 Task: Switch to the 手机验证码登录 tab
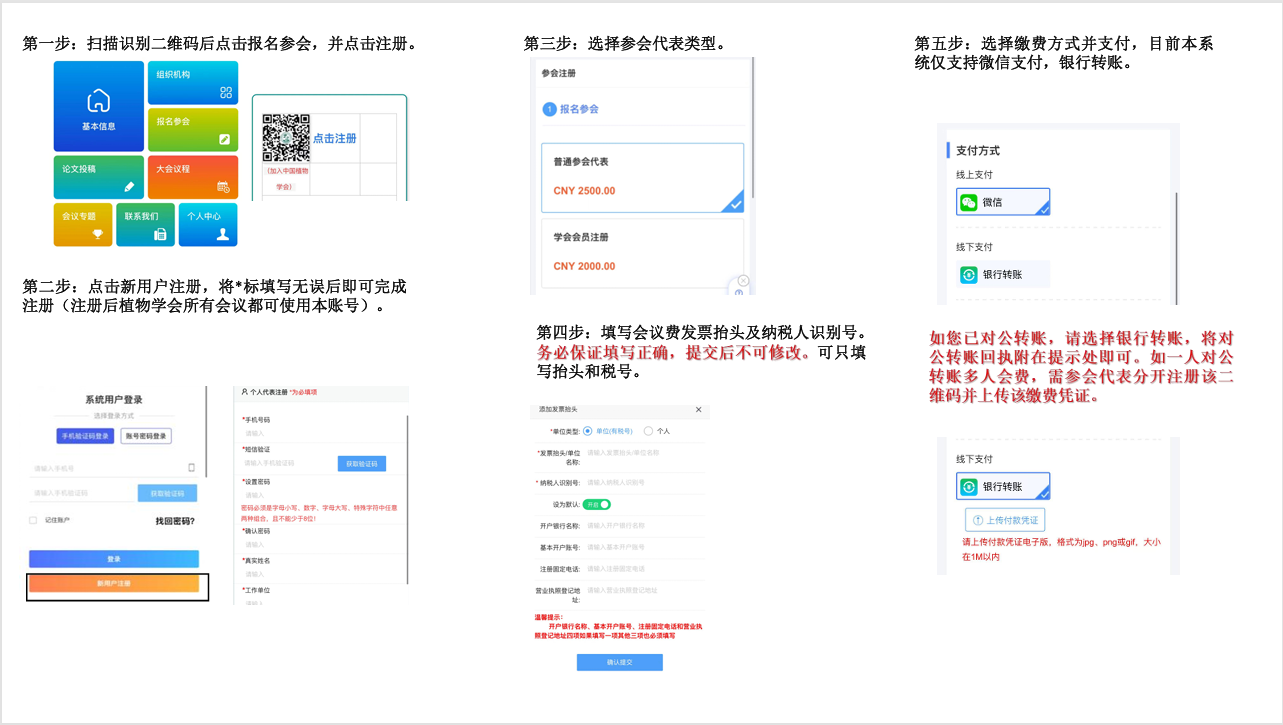85,436
